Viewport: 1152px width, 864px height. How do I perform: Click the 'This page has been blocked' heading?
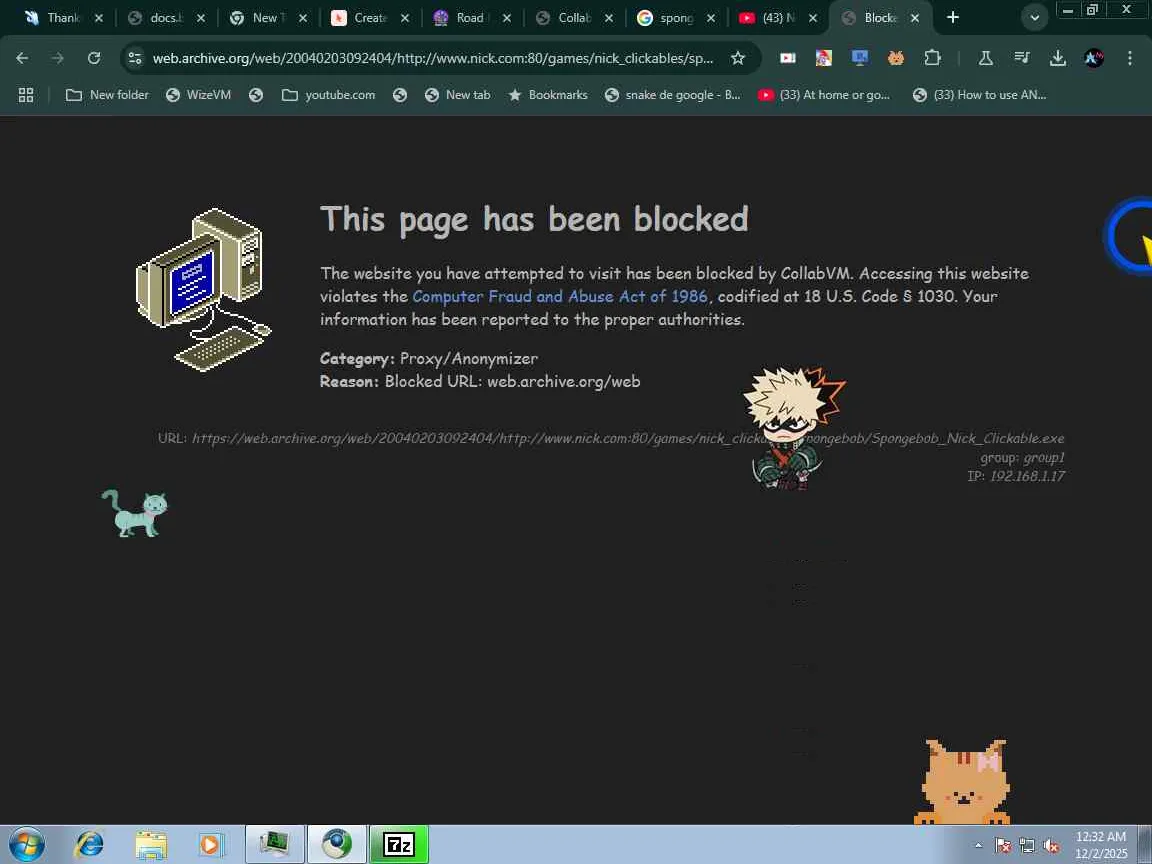click(534, 219)
